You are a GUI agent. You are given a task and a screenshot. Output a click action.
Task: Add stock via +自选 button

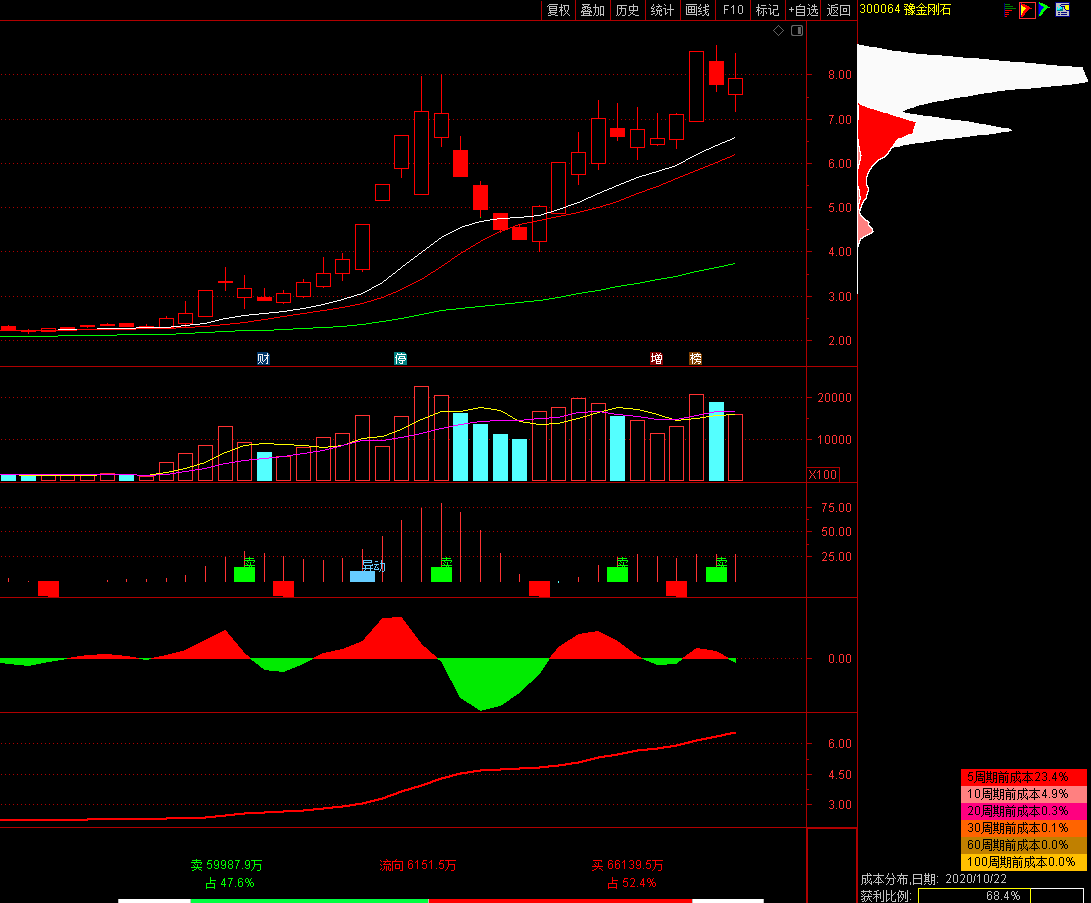tap(803, 10)
